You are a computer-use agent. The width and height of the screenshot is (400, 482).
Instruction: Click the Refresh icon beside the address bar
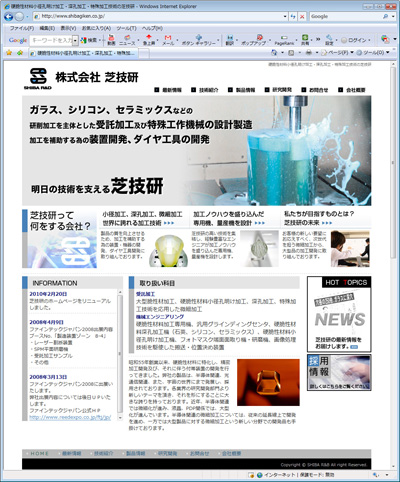pyautogui.click(x=293, y=16)
